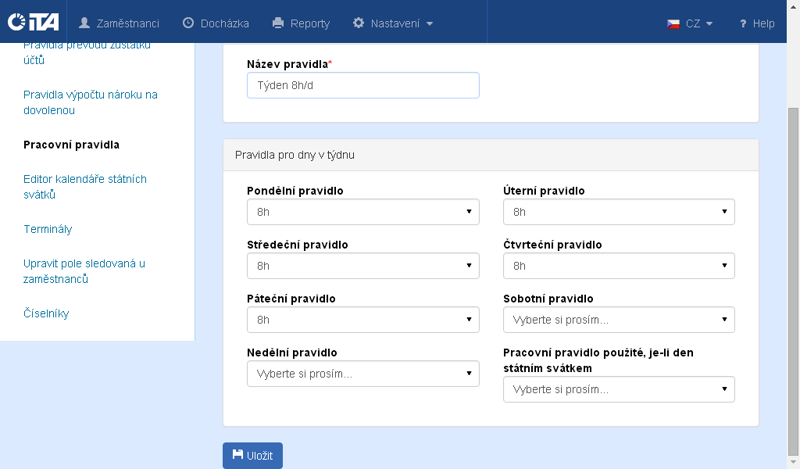Click the Název pravidla text field
Viewport: 800px width, 469px height.
tap(362, 85)
